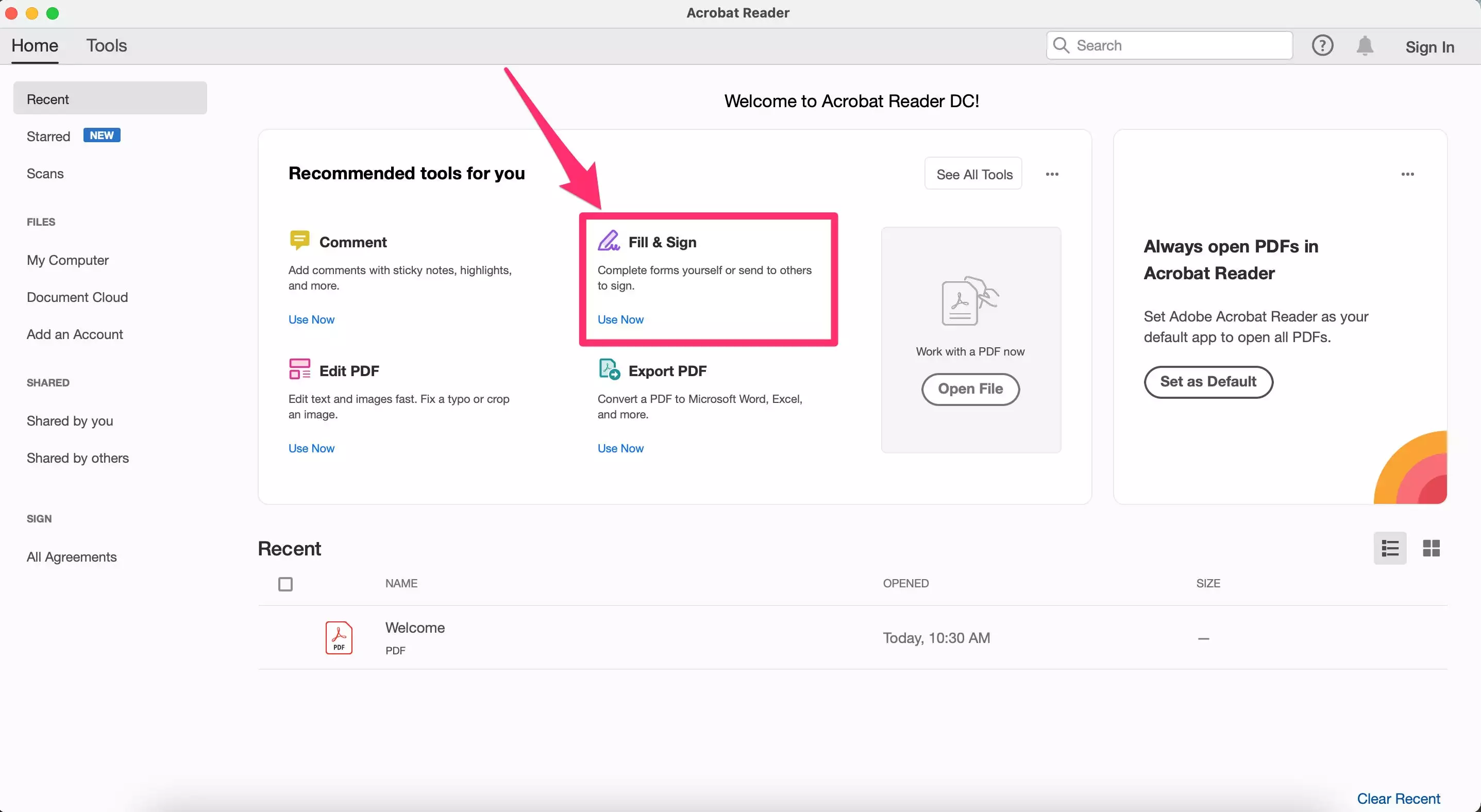This screenshot has width=1481, height=812.
Task: Open All Agreements
Action: (x=71, y=557)
